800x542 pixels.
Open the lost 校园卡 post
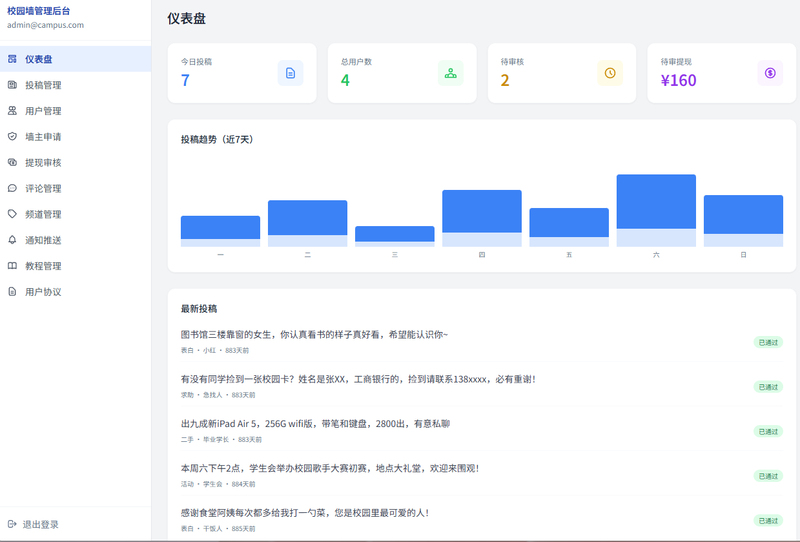click(358, 379)
